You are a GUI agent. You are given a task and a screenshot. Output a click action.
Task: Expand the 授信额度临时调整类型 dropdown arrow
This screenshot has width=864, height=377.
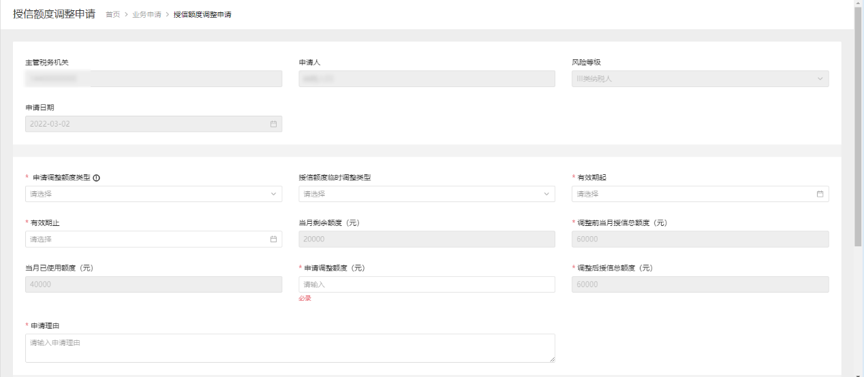point(547,194)
